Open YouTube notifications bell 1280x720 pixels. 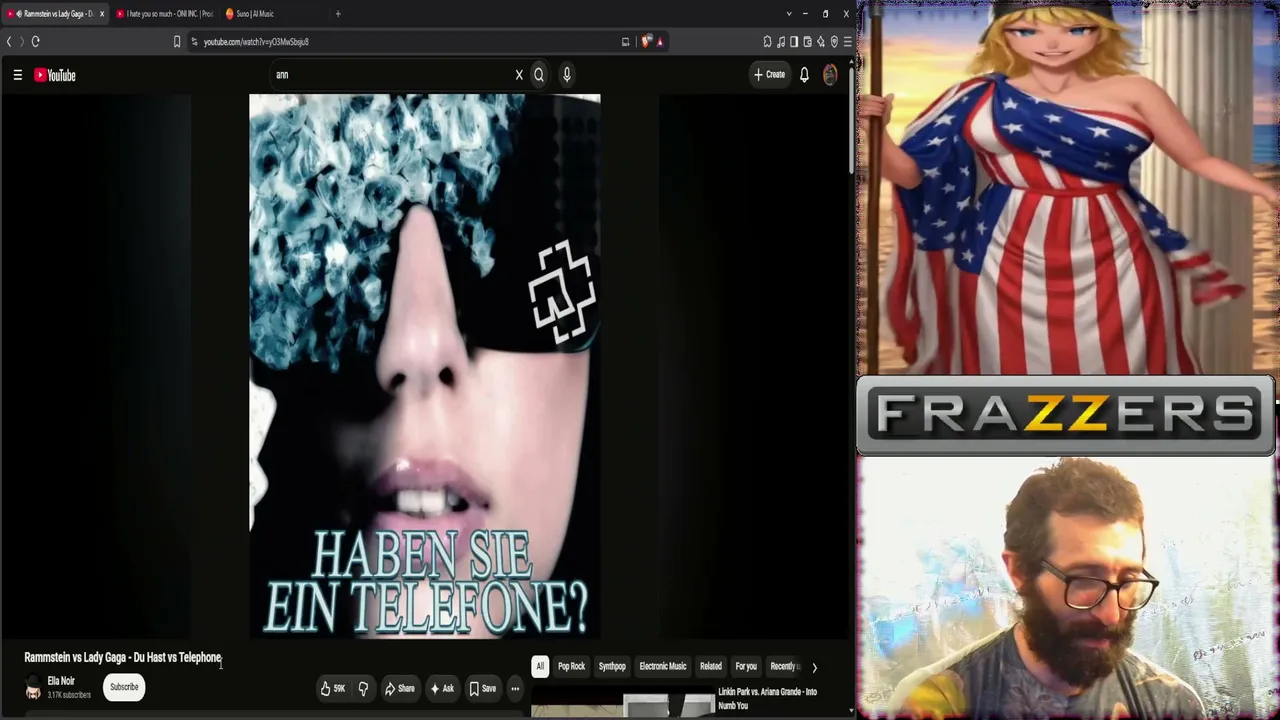[x=804, y=75]
